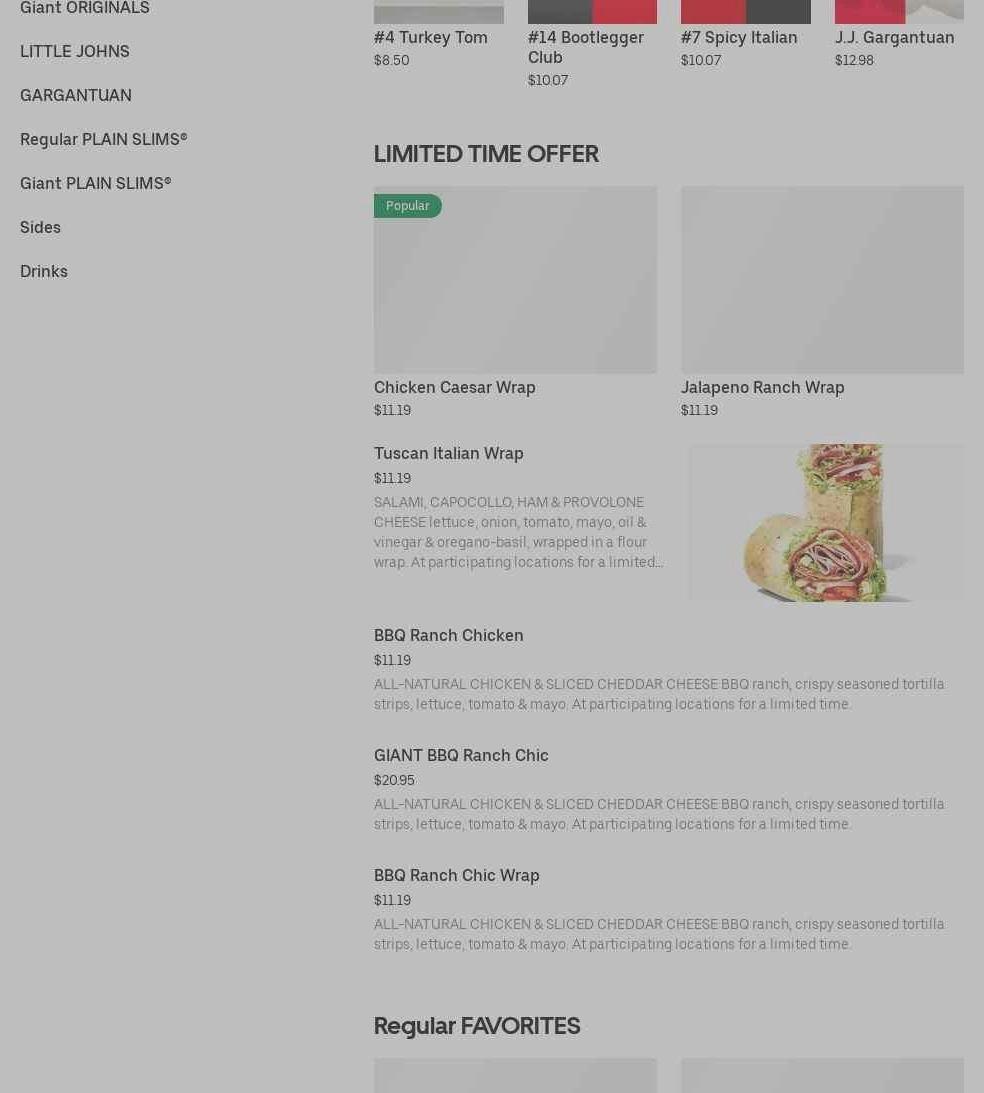The height and width of the screenshot is (1093, 984).
Task: Jump to Giant PLAIN SLIMS section
Action: click(95, 183)
